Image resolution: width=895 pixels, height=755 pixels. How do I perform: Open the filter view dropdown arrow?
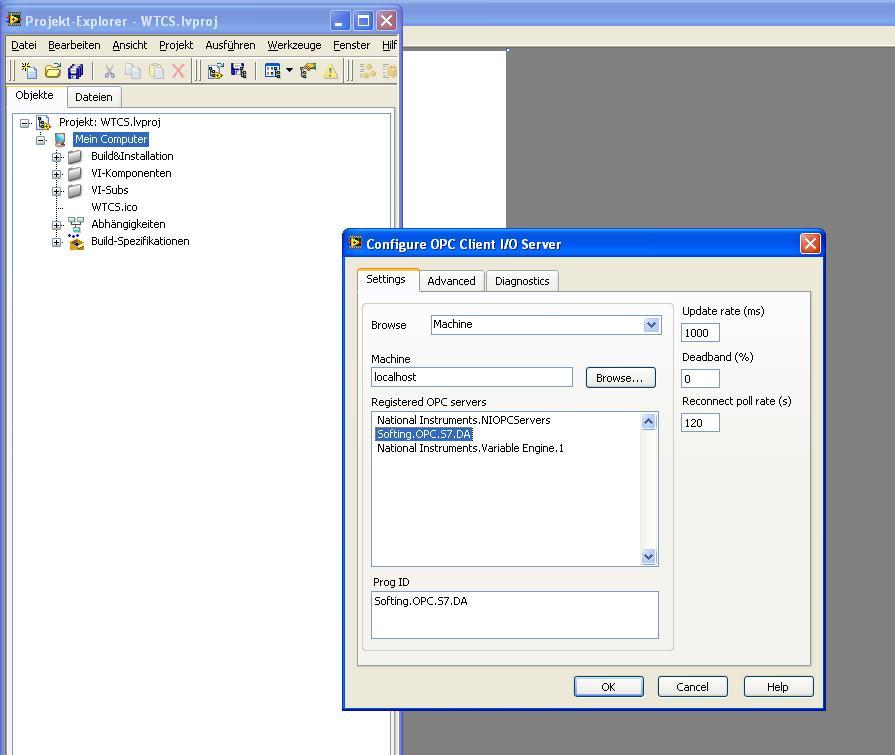click(x=289, y=70)
